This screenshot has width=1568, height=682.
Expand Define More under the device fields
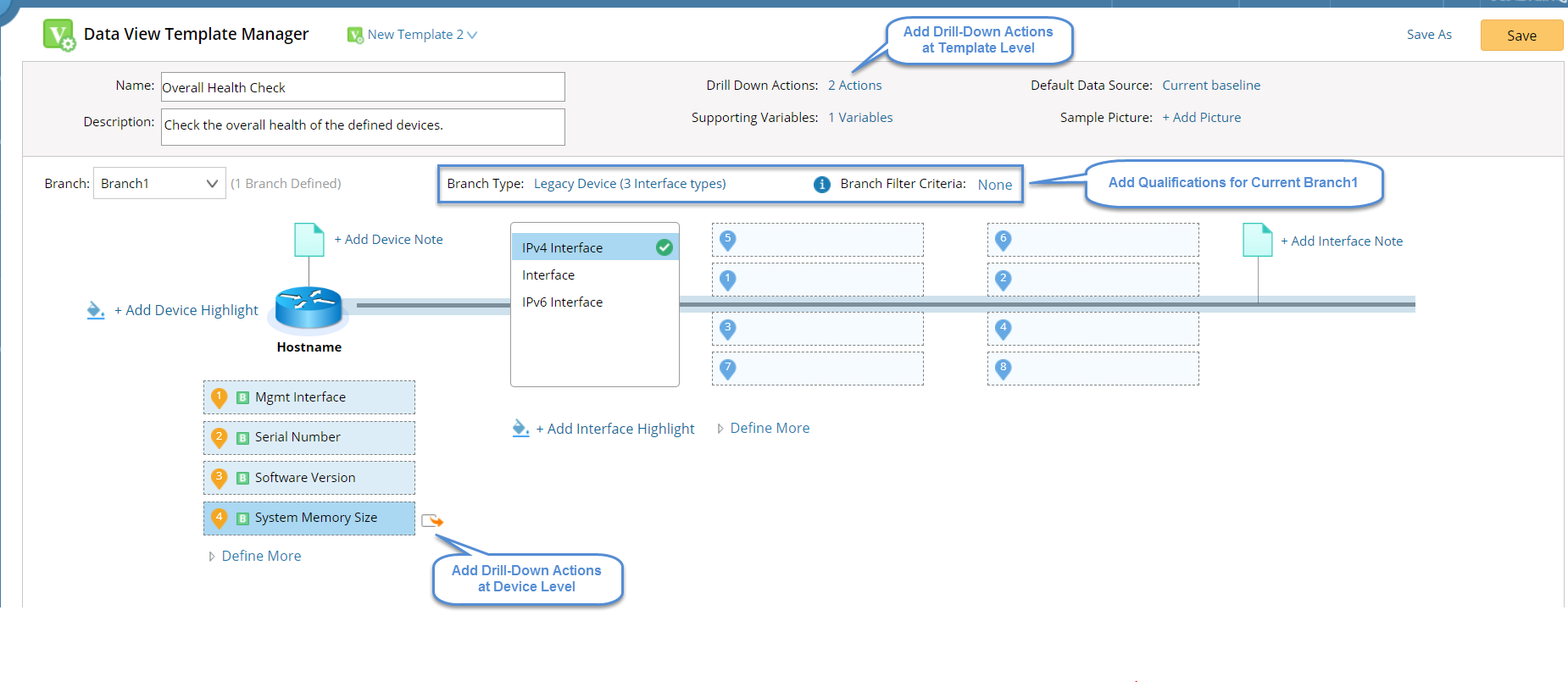255,557
